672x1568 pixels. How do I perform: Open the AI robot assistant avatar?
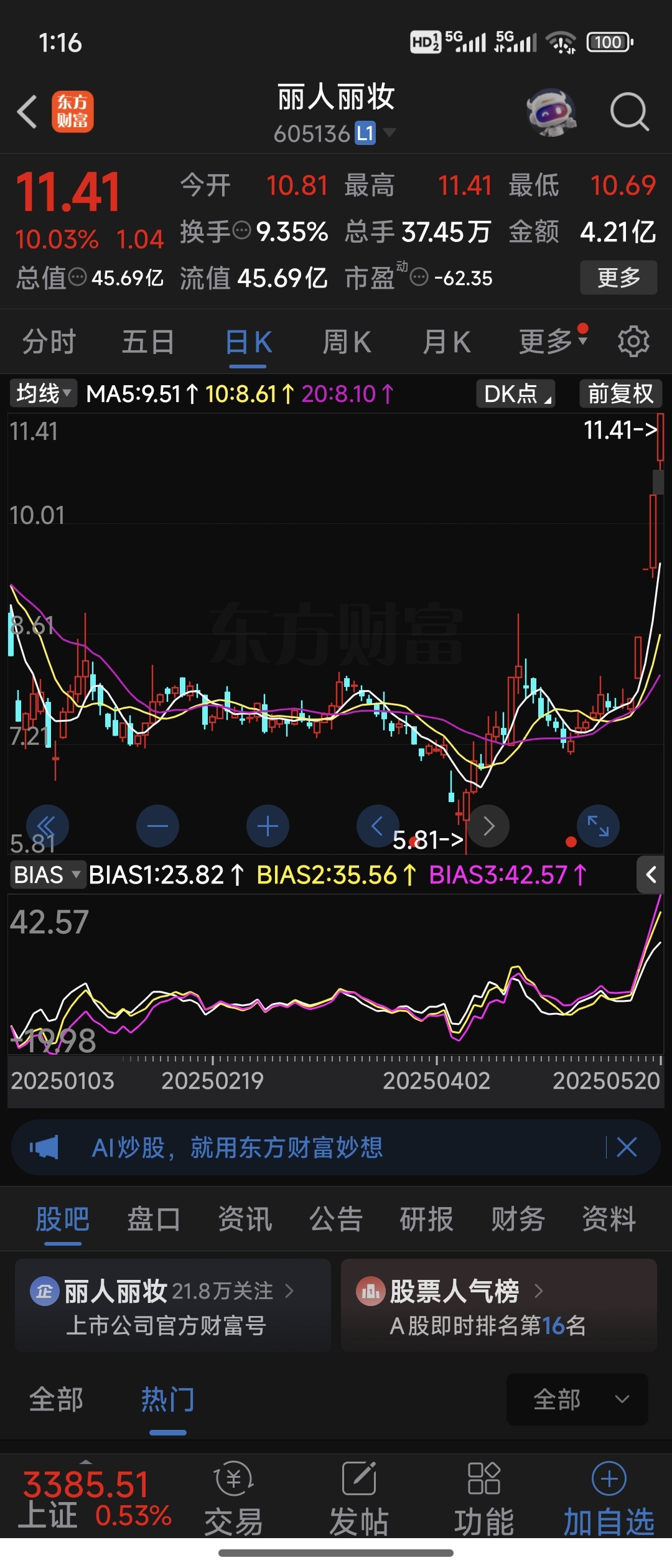click(551, 112)
